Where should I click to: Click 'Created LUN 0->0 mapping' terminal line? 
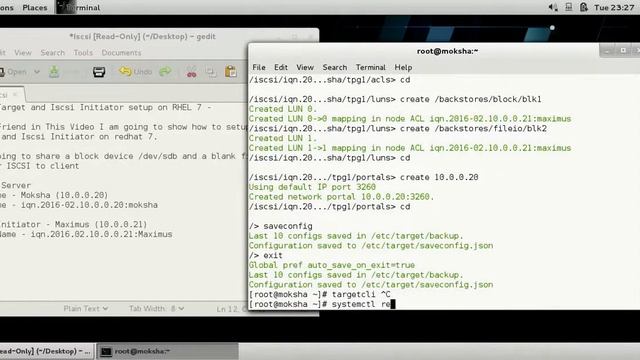pyautogui.click(x=410, y=119)
